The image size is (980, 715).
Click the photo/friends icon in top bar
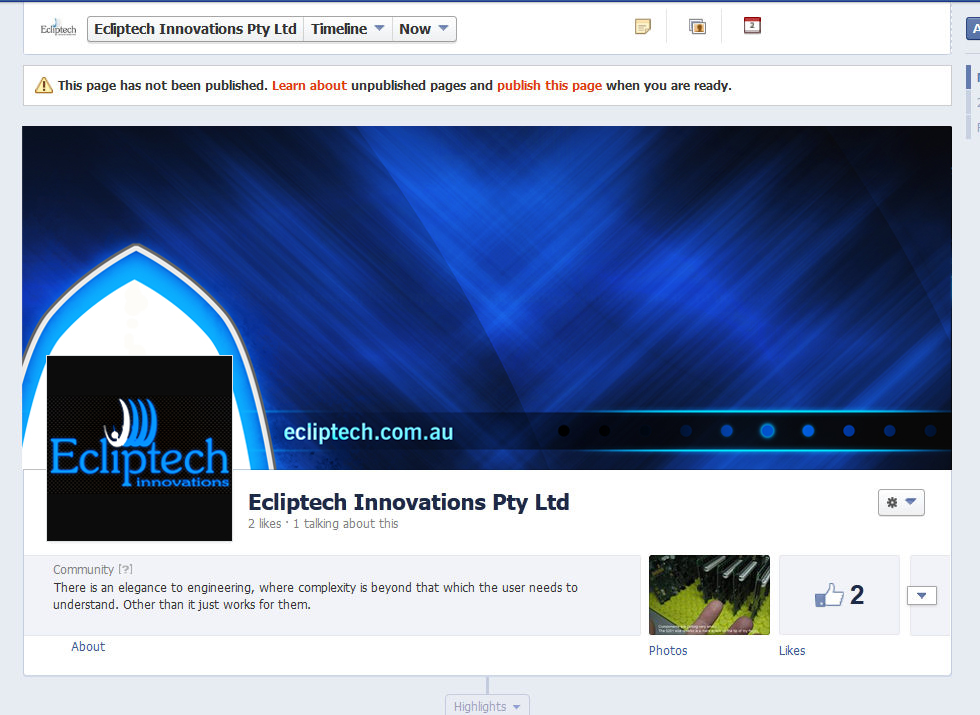[698, 27]
